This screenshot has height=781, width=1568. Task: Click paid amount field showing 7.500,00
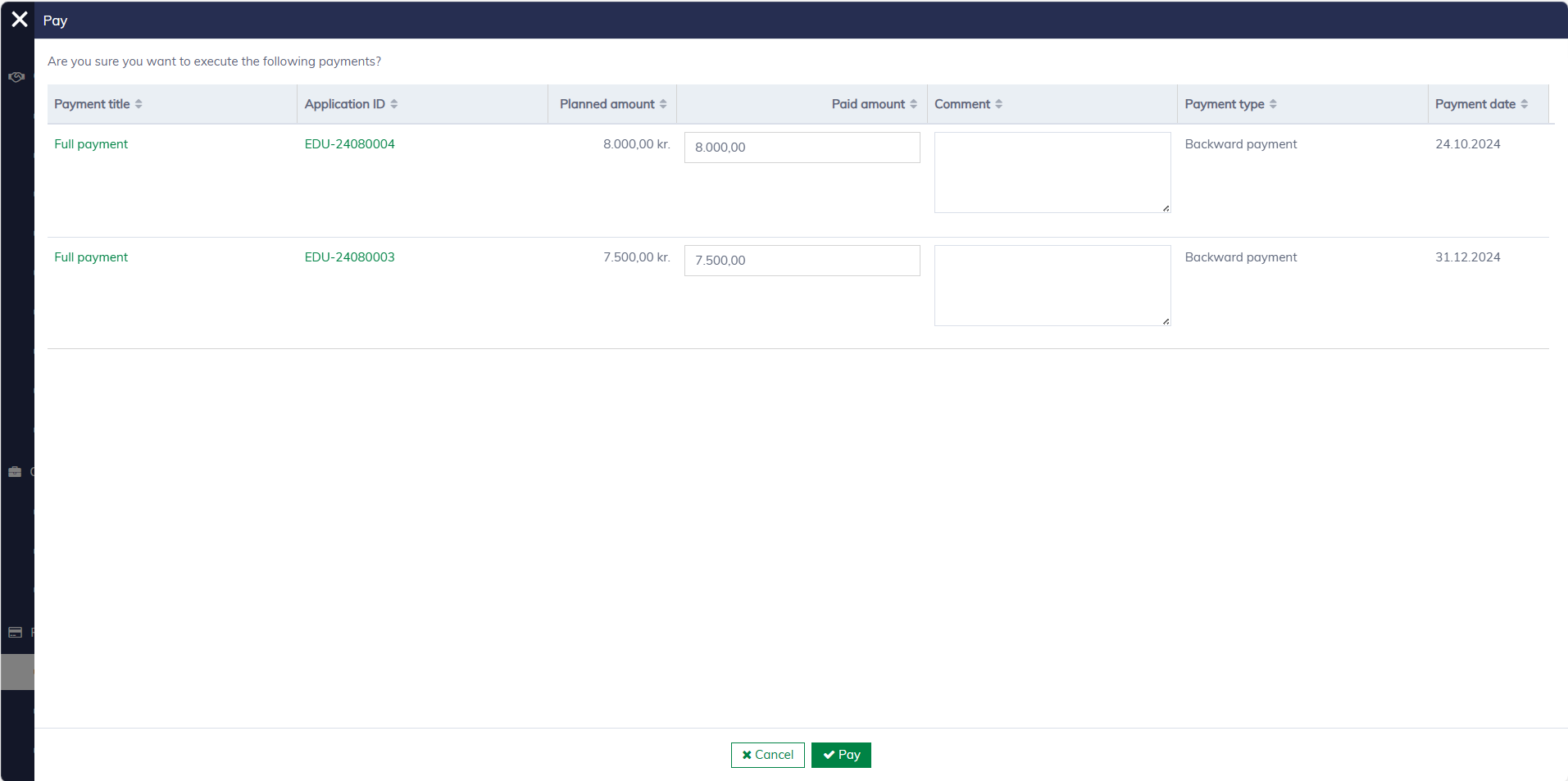[x=802, y=261]
